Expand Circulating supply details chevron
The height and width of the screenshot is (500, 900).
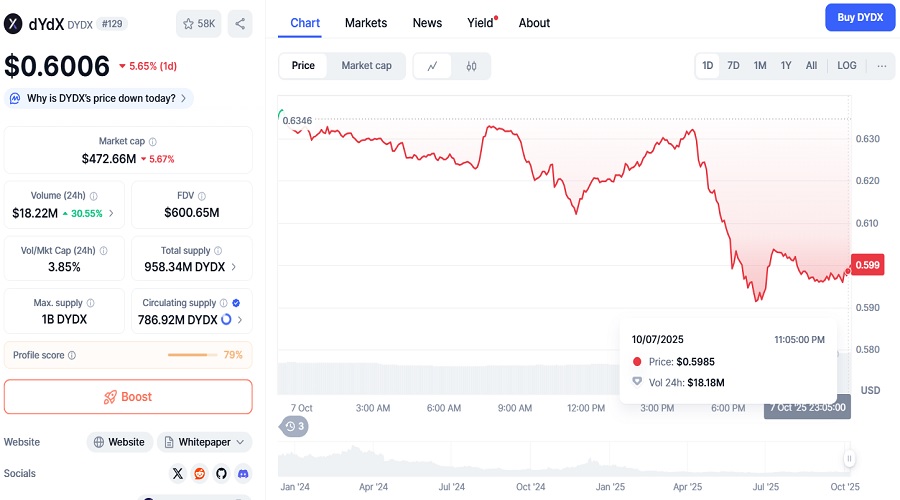coord(240,320)
